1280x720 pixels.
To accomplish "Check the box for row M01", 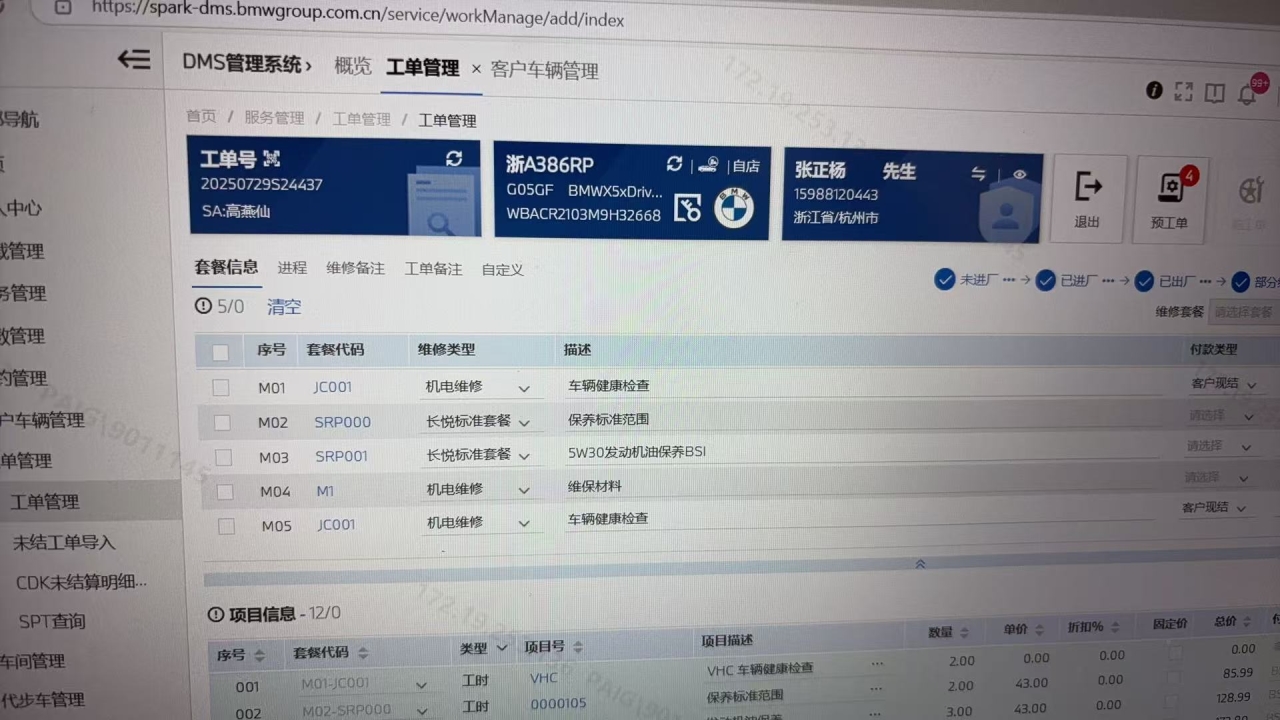I will coord(221,388).
